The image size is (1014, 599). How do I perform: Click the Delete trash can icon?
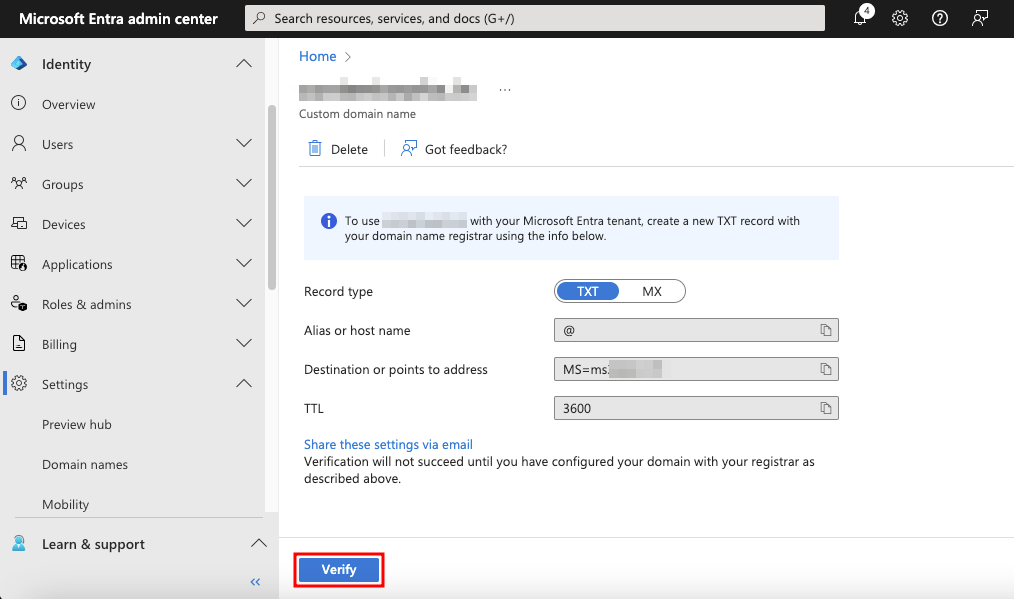point(315,148)
